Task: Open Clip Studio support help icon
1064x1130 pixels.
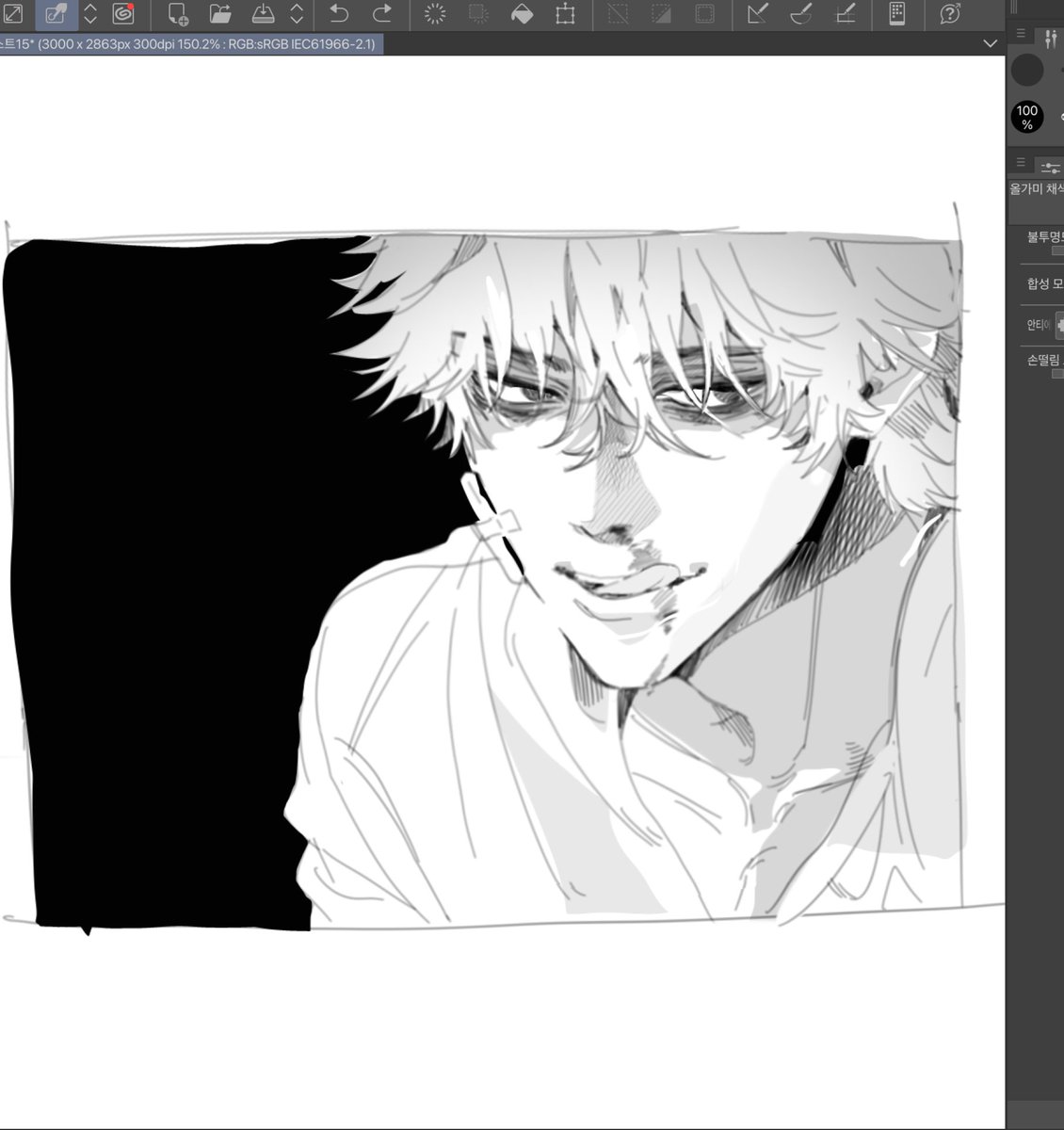Action: [x=949, y=14]
